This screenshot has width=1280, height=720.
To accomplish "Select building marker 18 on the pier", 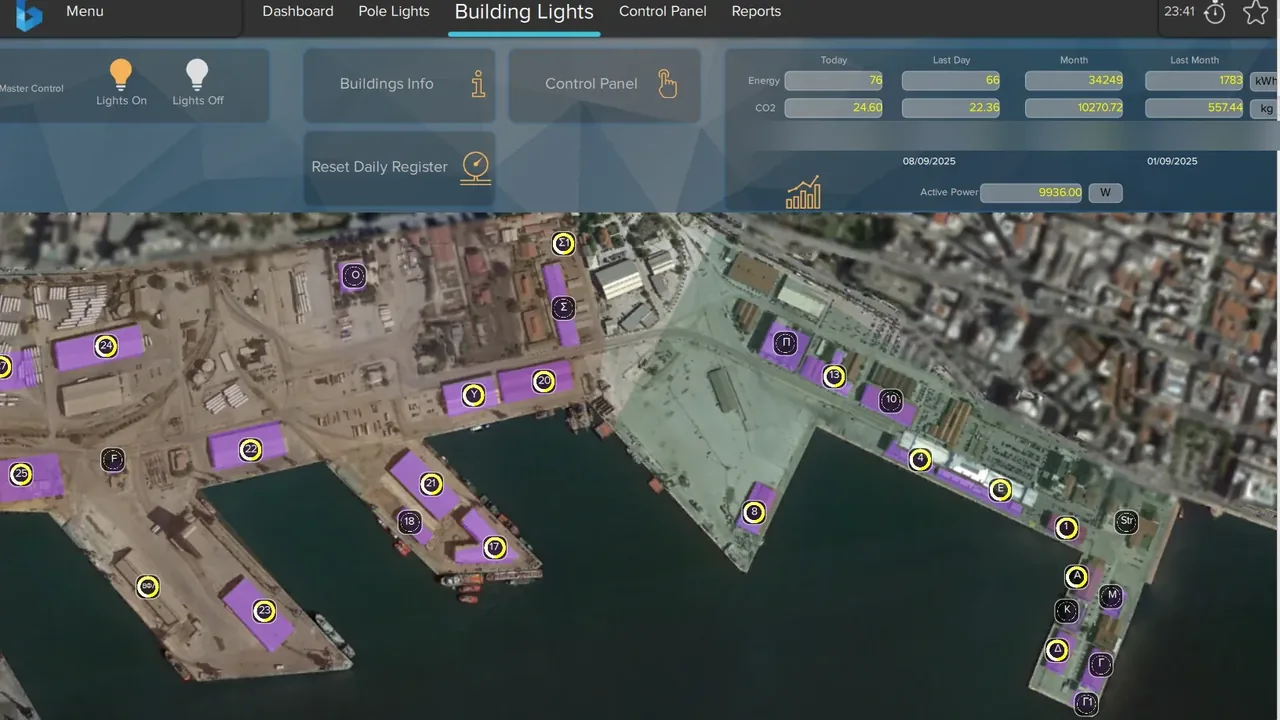I will pos(409,521).
